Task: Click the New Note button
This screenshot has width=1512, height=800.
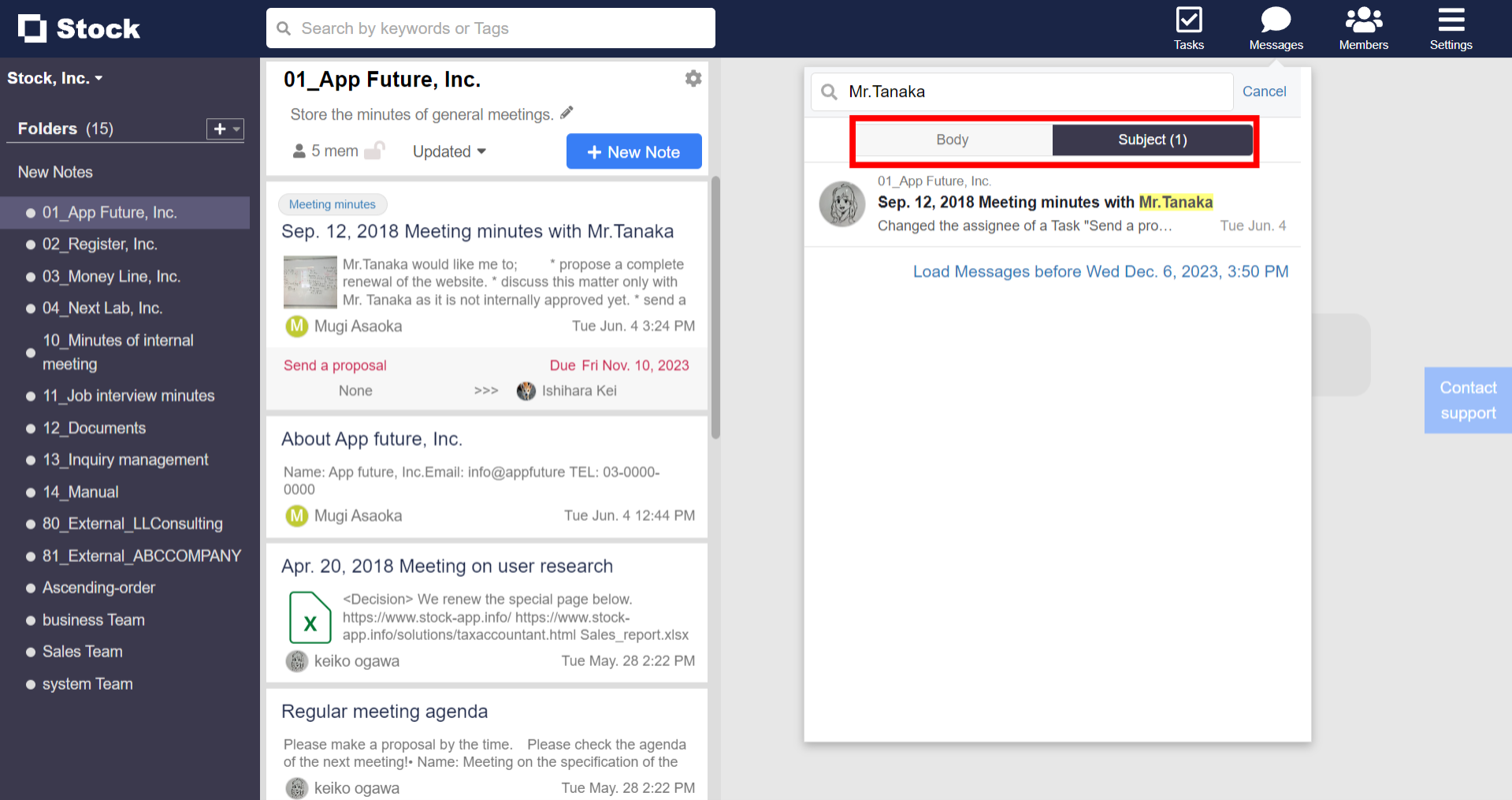Action: (x=633, y=151)
